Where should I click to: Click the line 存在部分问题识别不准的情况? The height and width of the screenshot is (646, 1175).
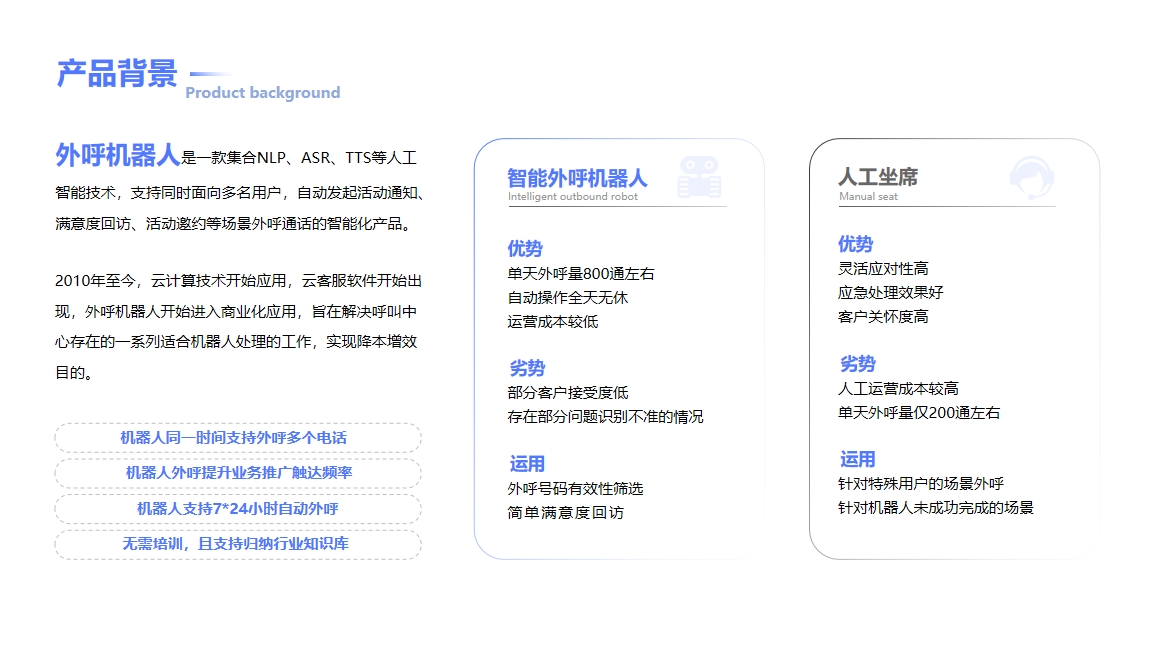click(x=605, y=417)
